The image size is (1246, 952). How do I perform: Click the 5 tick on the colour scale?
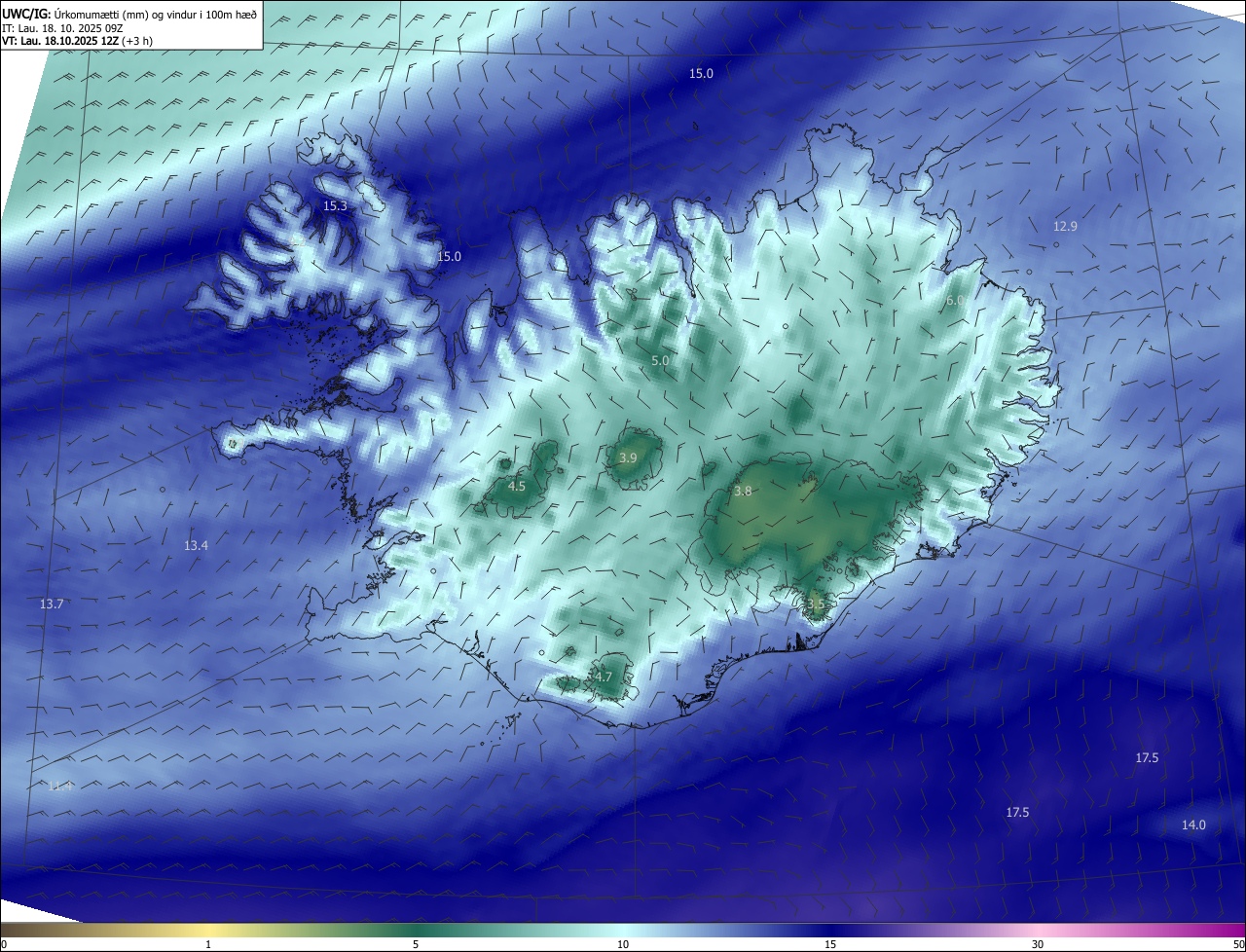[x=416, y=945]
